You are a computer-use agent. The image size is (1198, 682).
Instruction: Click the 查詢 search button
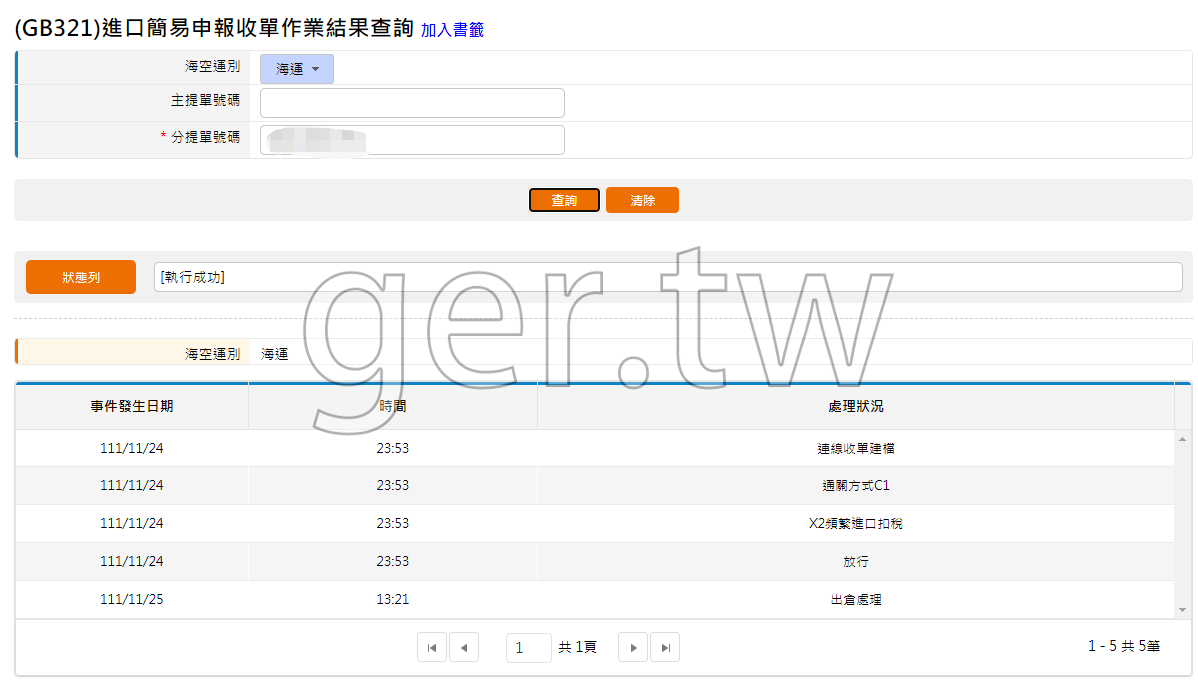point(564,200)
